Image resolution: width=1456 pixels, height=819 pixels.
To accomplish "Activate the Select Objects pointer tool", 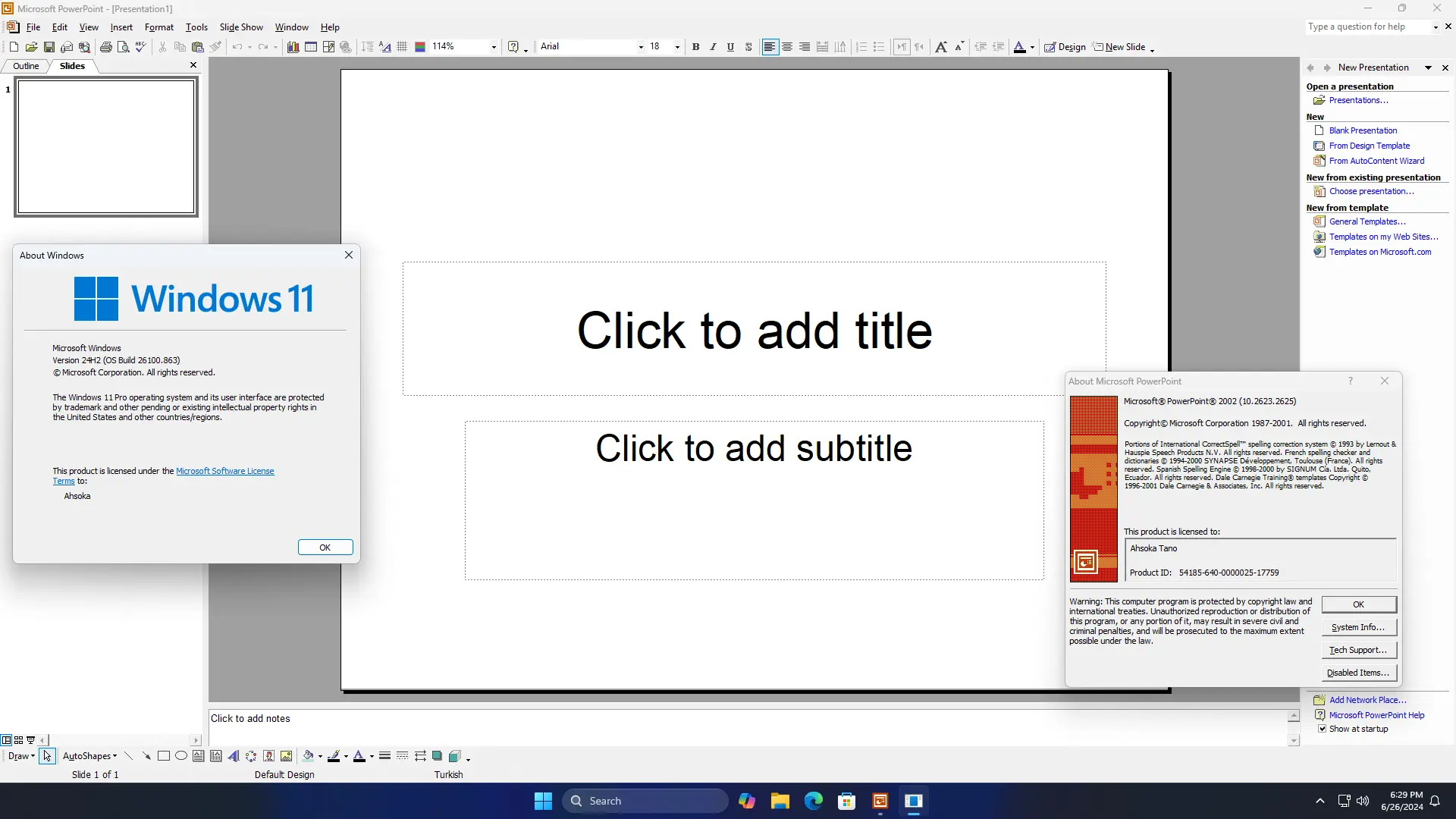I will tap(47, 756).
